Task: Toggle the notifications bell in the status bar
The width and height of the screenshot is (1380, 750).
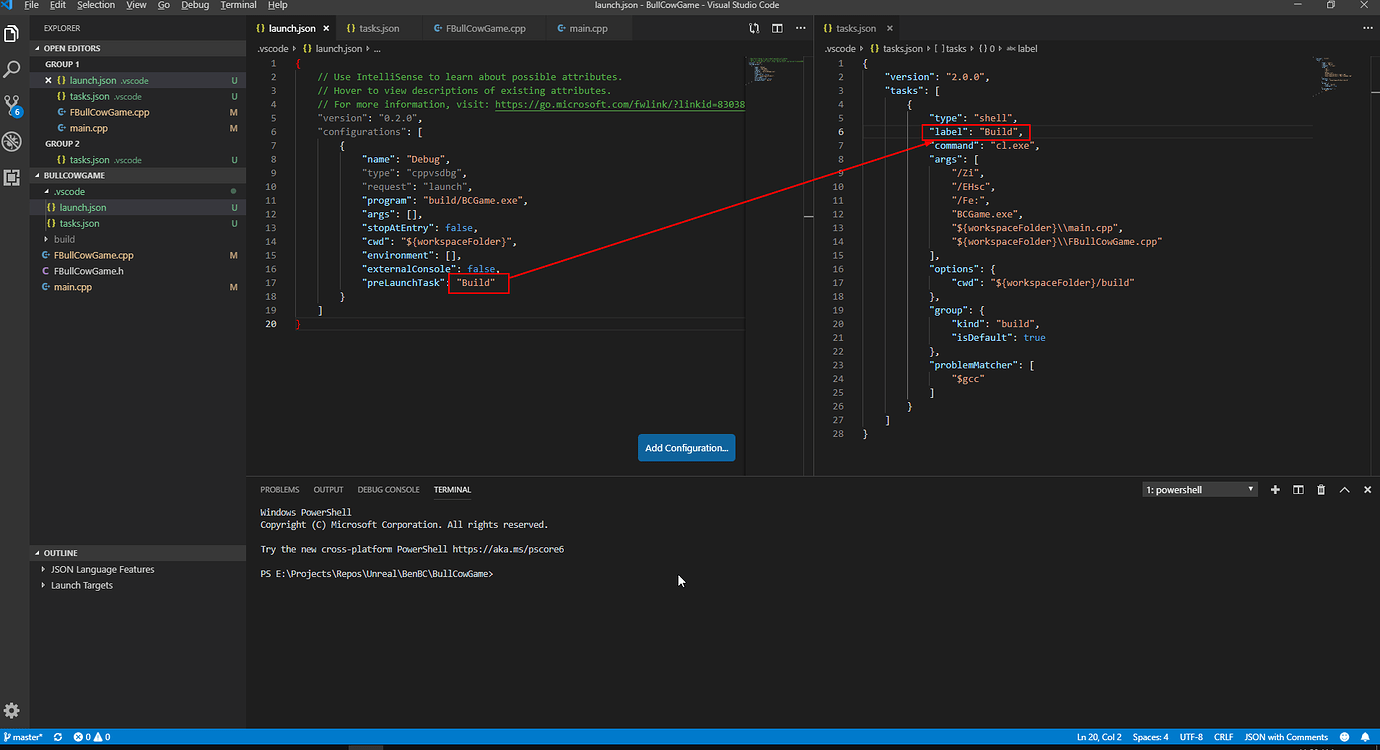Action: coord(1364,737)
